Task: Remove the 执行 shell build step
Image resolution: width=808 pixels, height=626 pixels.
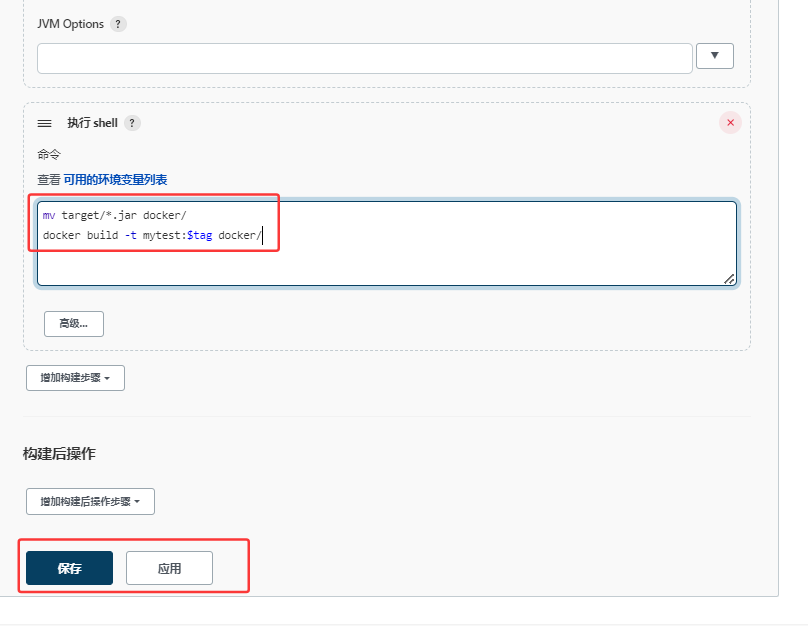Action: coord(730,123)
